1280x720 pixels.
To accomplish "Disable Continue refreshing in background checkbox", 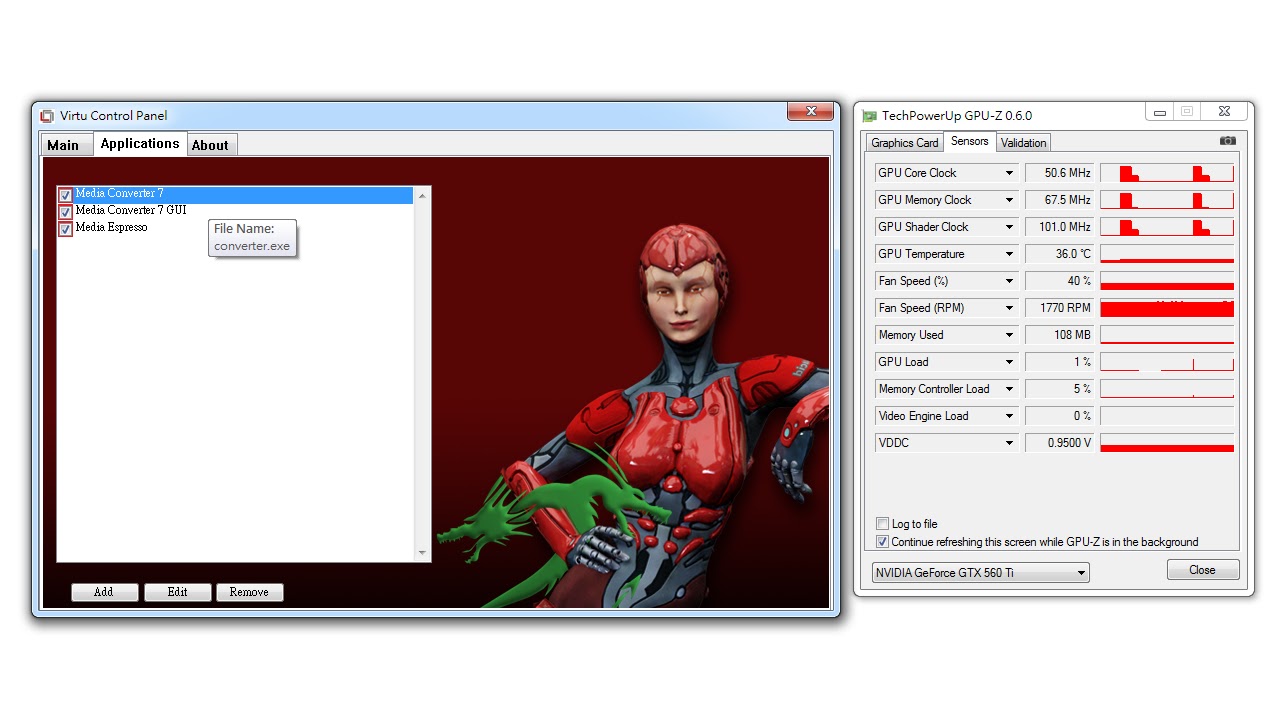I will (882, 542).
